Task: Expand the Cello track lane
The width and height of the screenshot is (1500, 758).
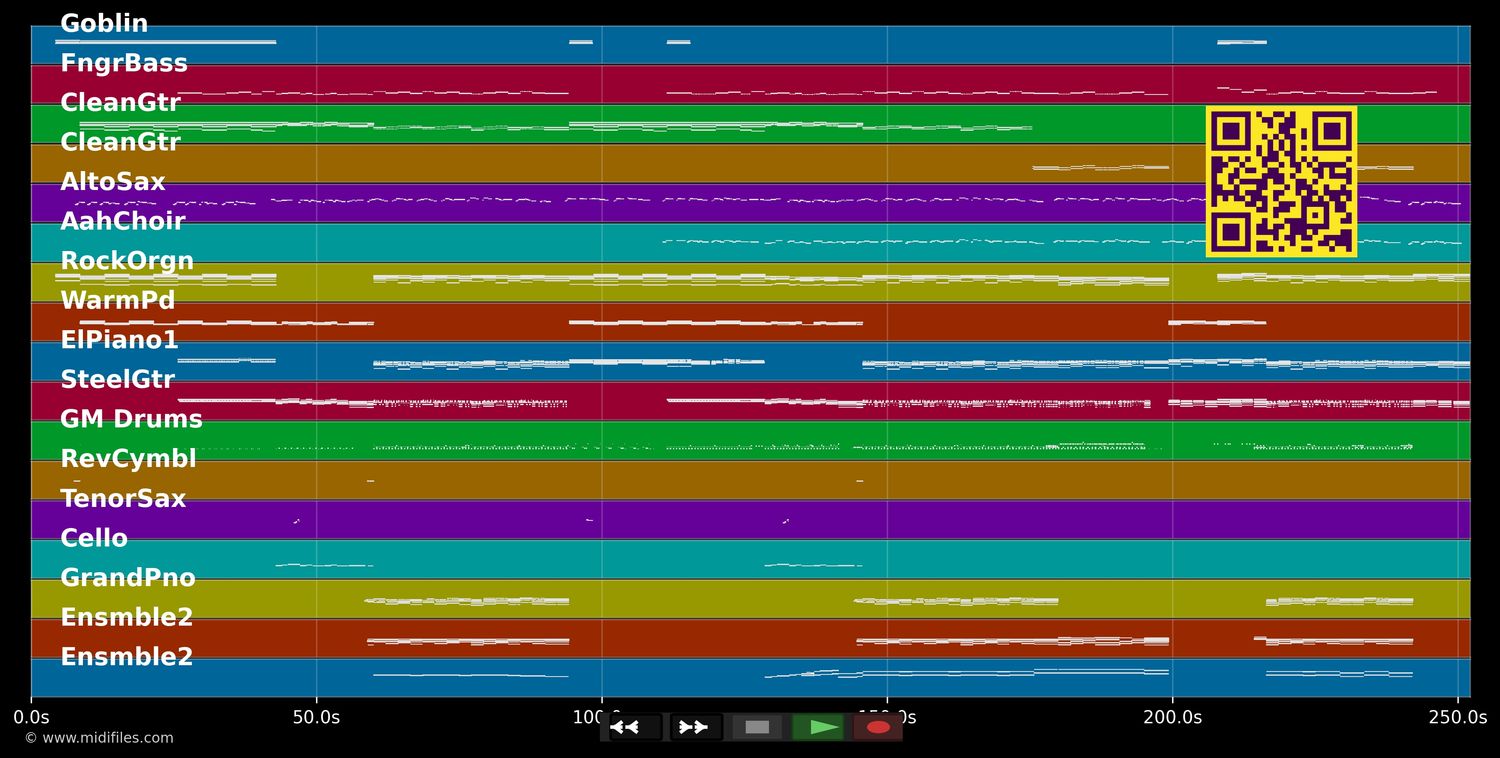Action: click(93, 538)
